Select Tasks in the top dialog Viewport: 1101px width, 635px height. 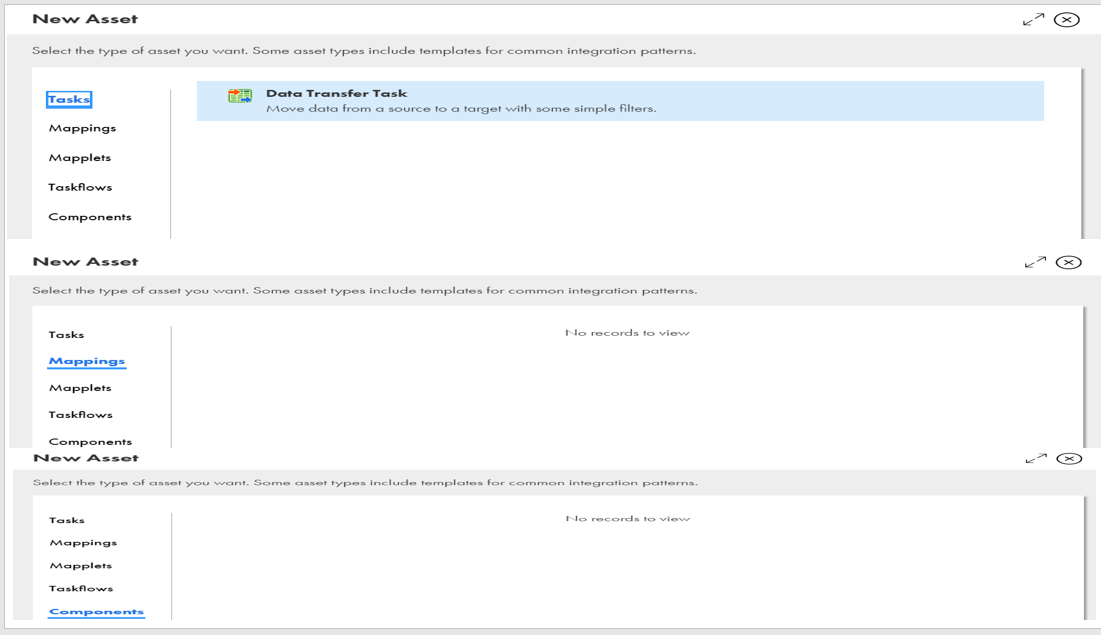click(x=69, y=99)
